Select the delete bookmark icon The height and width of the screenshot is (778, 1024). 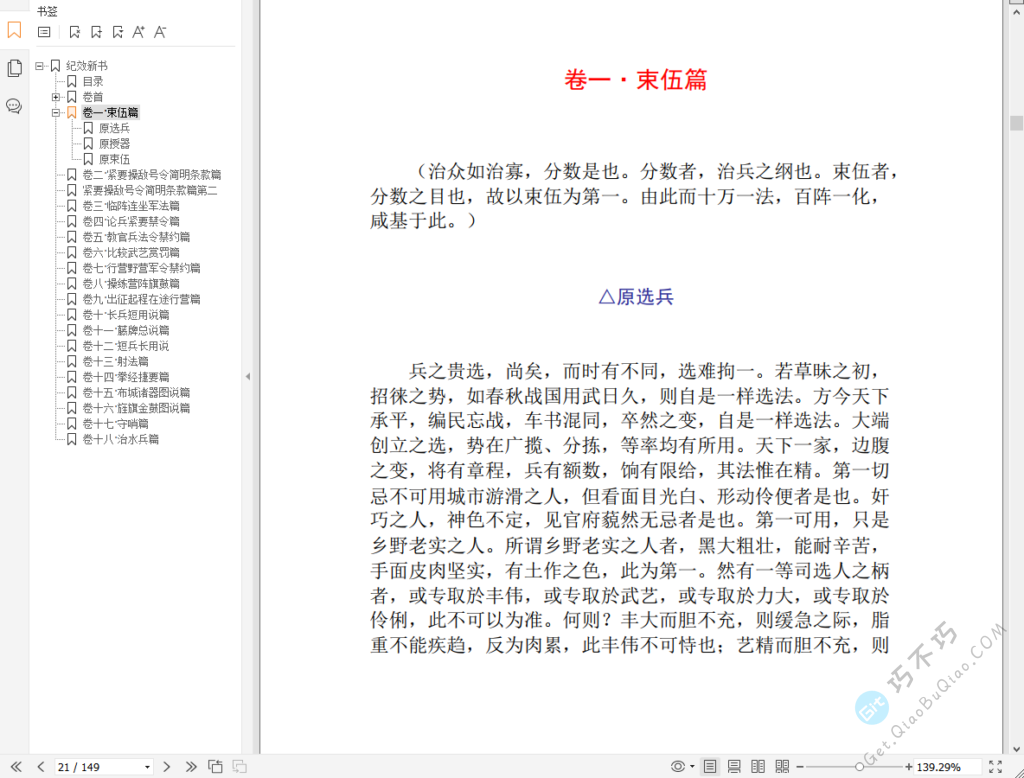pyautogui.click(x=75, y=32)
